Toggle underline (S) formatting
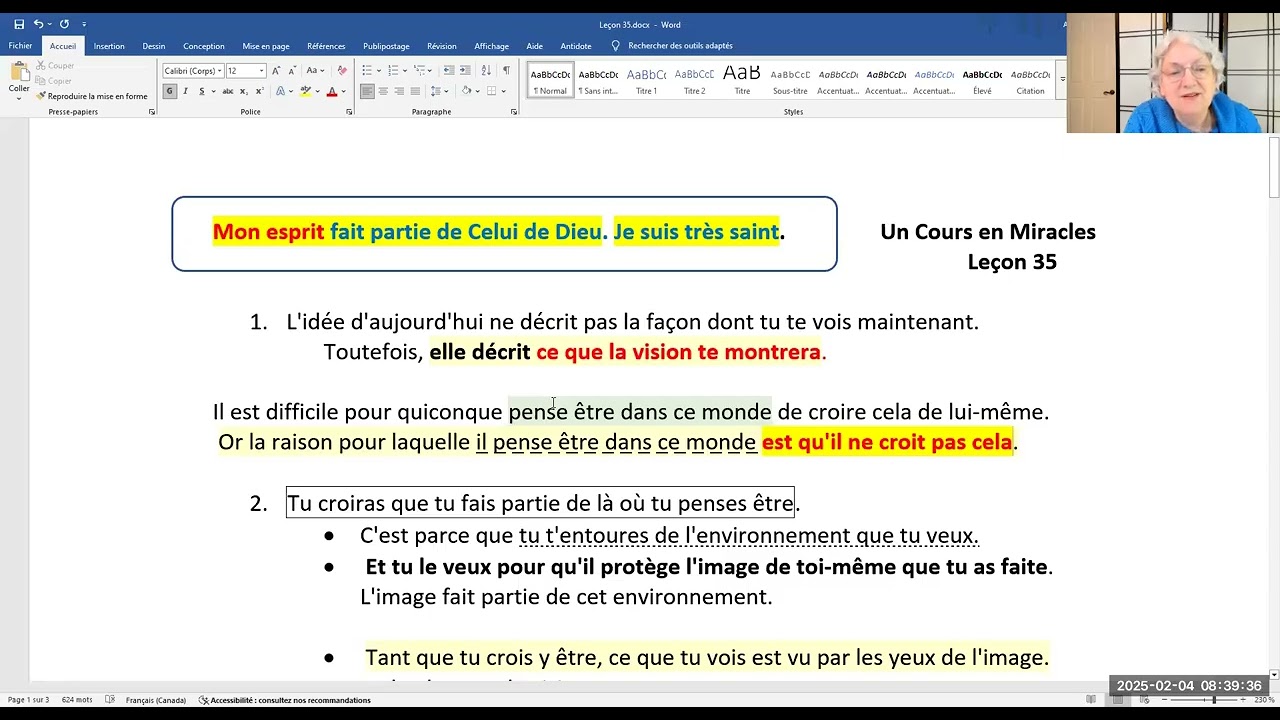Image resolution: width=1280 pixels, height=720 pixels. point(201,91)
